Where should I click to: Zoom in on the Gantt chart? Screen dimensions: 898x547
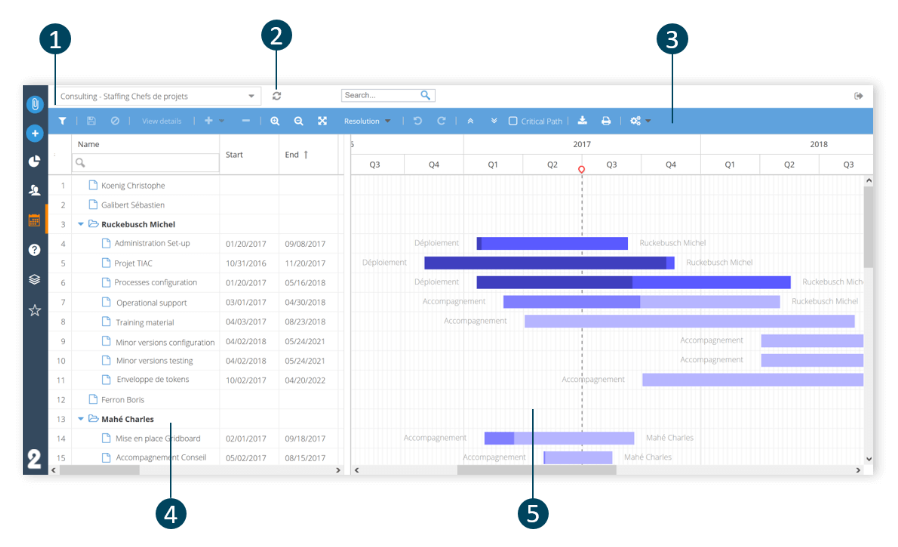tap(275, 121)
